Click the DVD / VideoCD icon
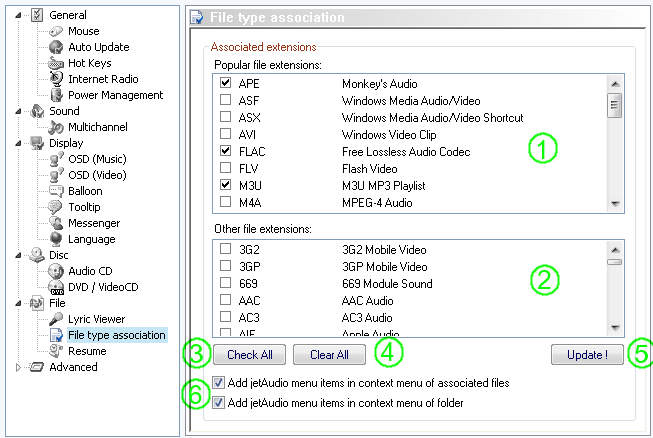This screenshot has height=438, width=653. point(56,287)
